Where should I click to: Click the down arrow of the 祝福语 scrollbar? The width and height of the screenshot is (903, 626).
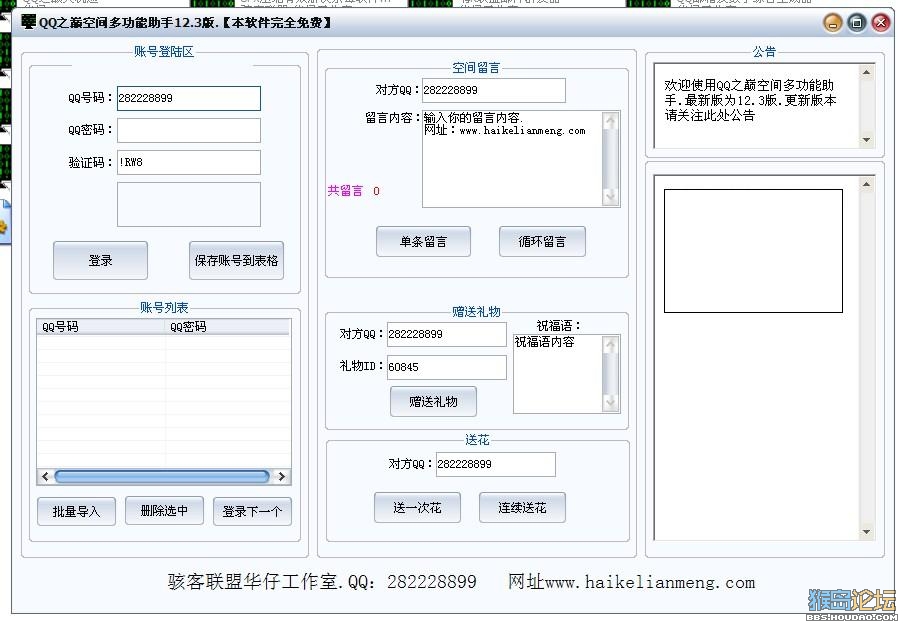click(610, 403)
